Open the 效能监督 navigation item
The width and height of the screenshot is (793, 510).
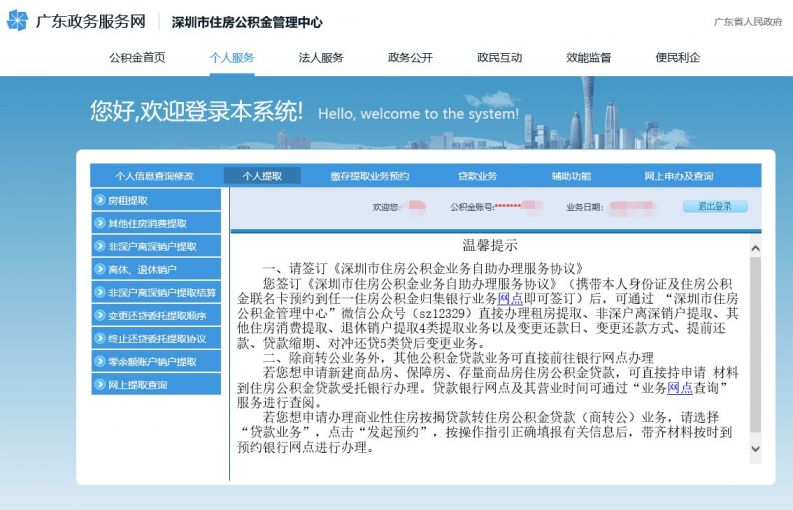coord(588,58)
